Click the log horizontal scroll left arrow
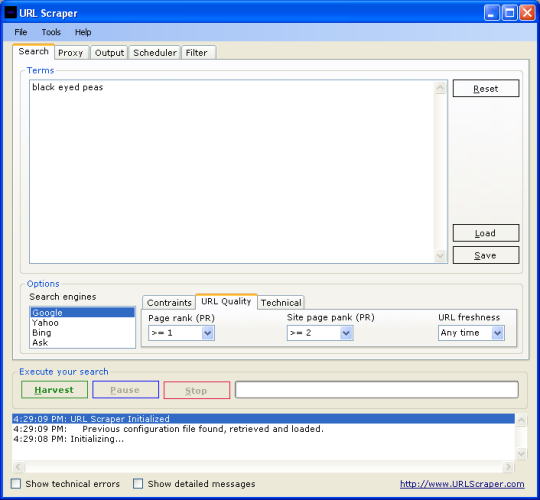The width and height of the screenshot is (540, 500). click(x=18, y=467)
